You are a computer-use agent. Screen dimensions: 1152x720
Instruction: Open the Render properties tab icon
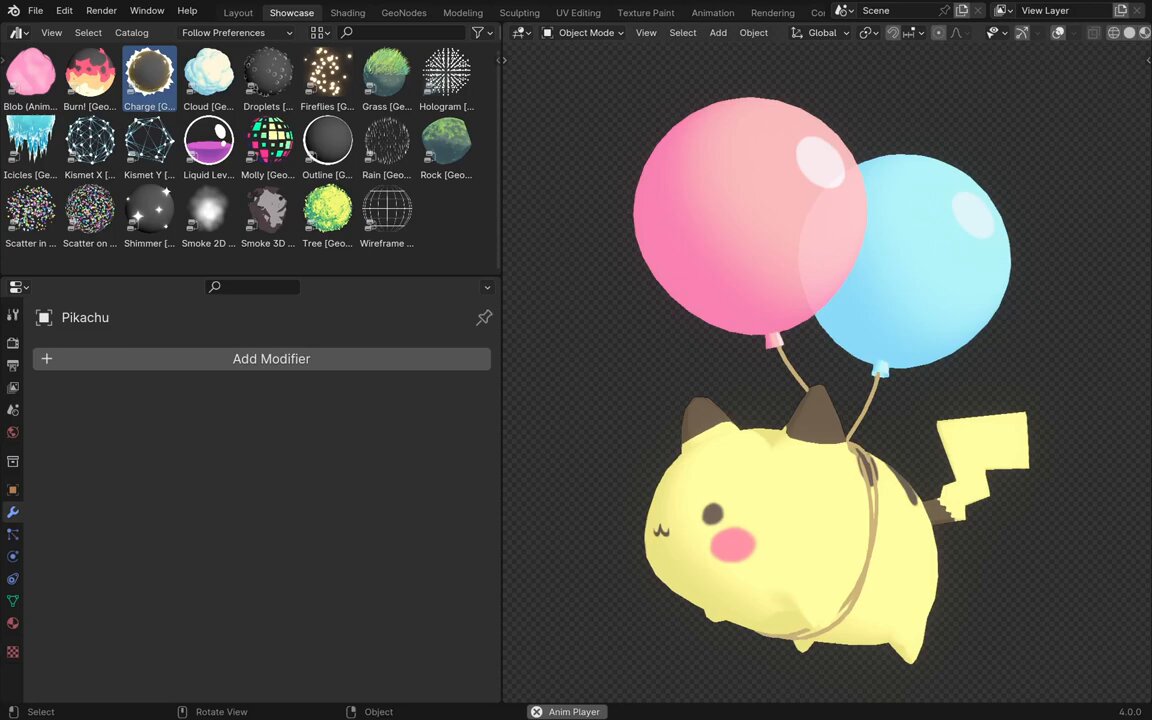tap(12, 343)
